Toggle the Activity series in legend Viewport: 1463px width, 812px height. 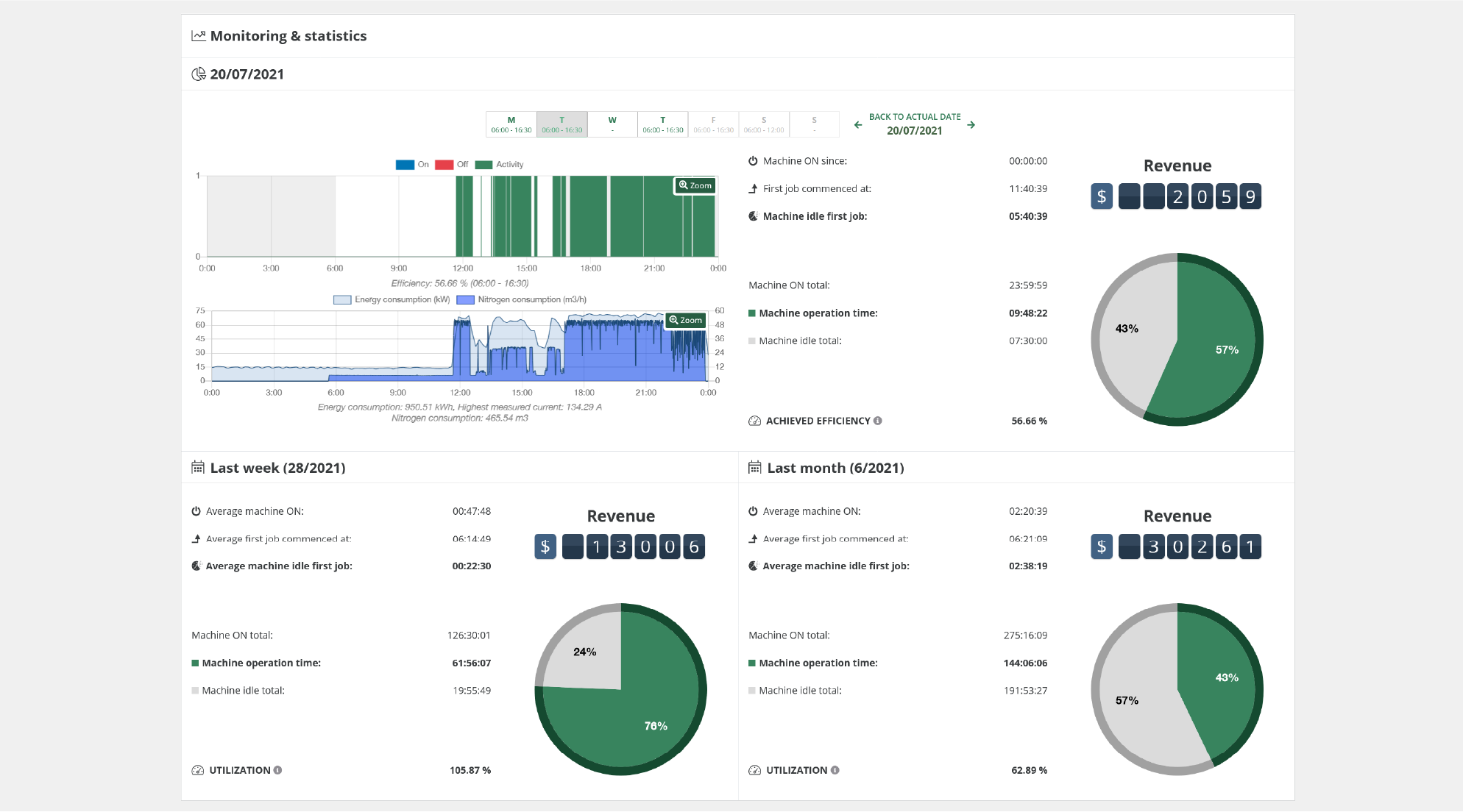(x=499, y=165)
